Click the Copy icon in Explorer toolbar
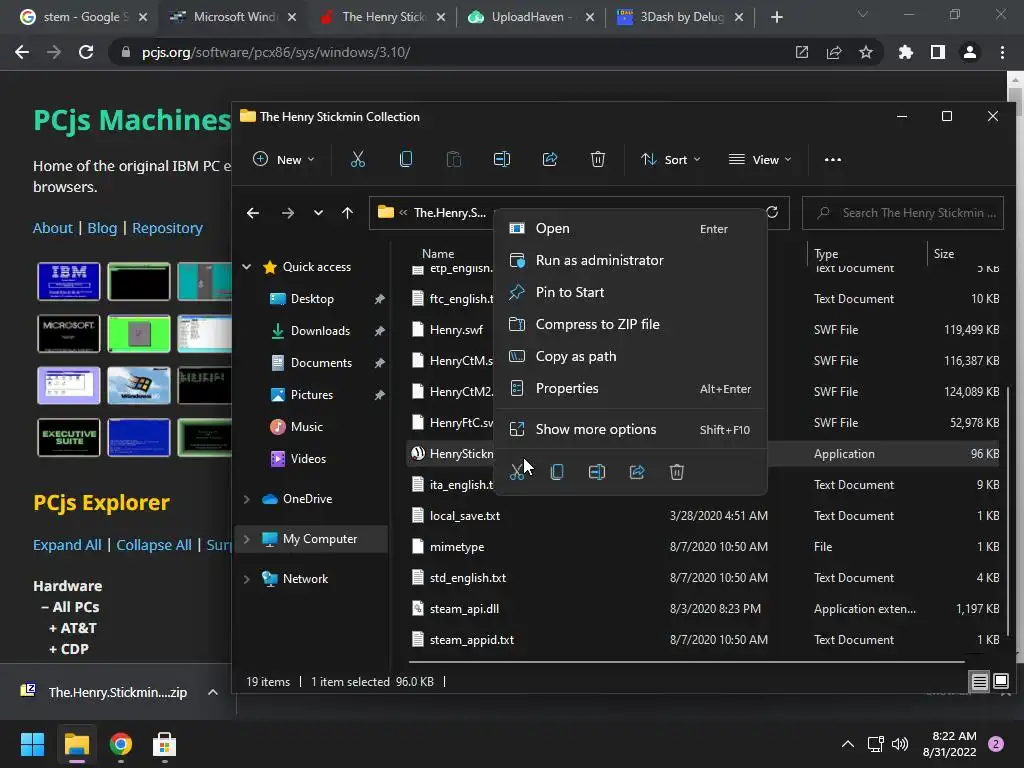1024x768 pixels. point(405,160)
